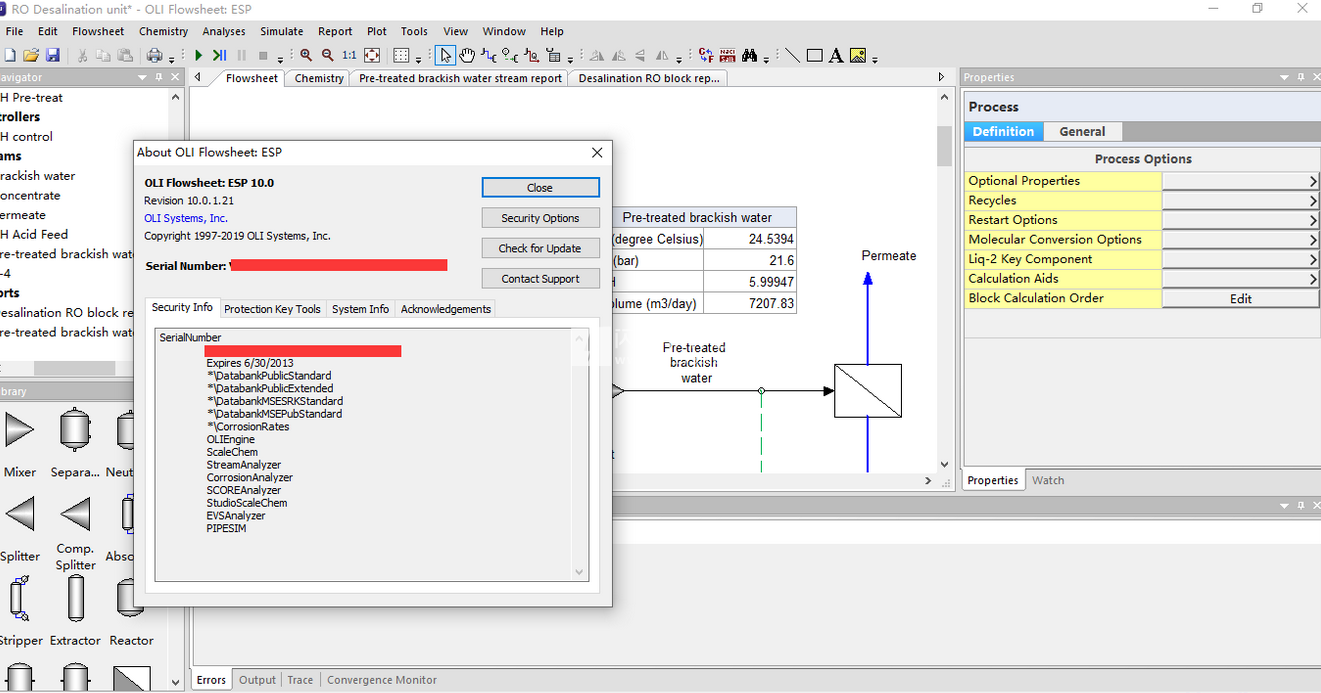Expand Optional Properties options
Viewport: 1321px width, 693px height.
click(x=1240, y=181)
